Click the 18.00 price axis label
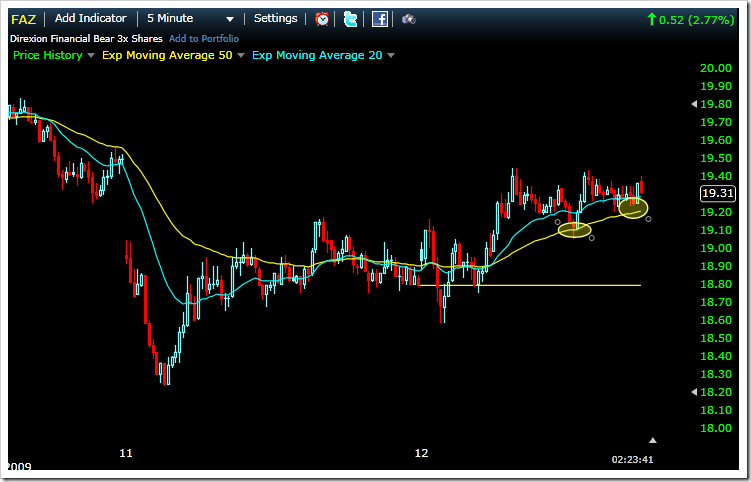This screenshot has height=482, width=751. click(x=716, y=428)
